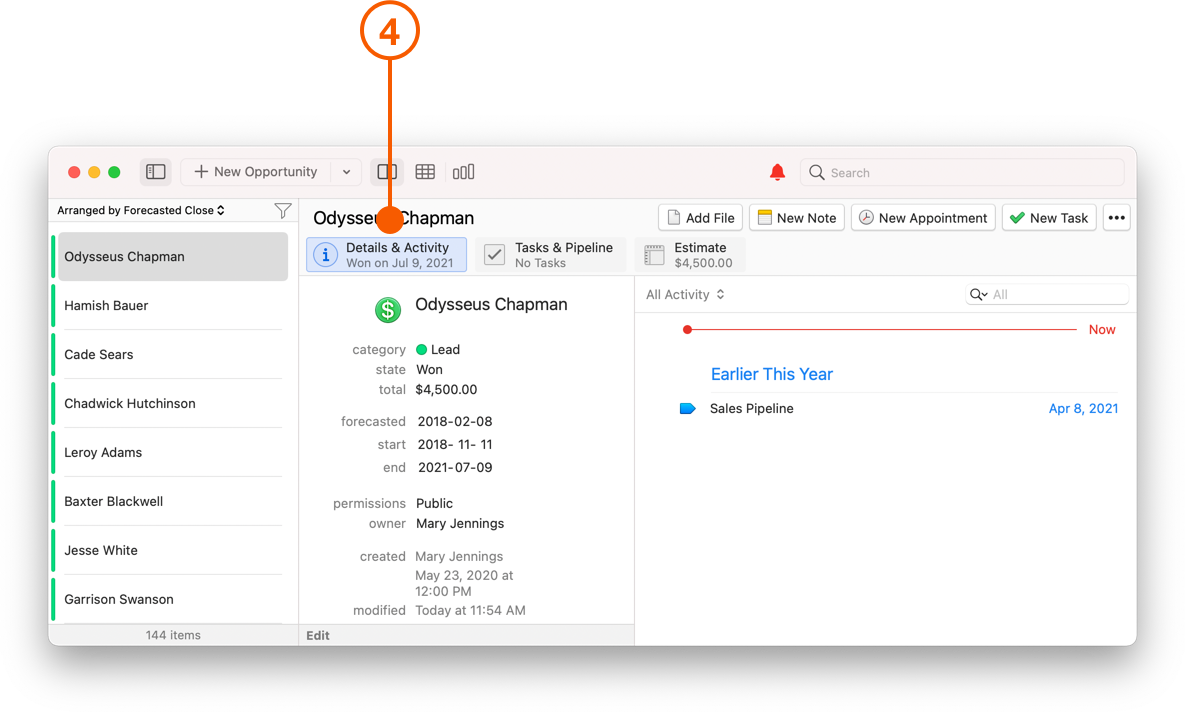The width and height of the screenshot is (1186, 712).
Task: Select Odysseus Chapman in the list
Action: pos(173,257)
